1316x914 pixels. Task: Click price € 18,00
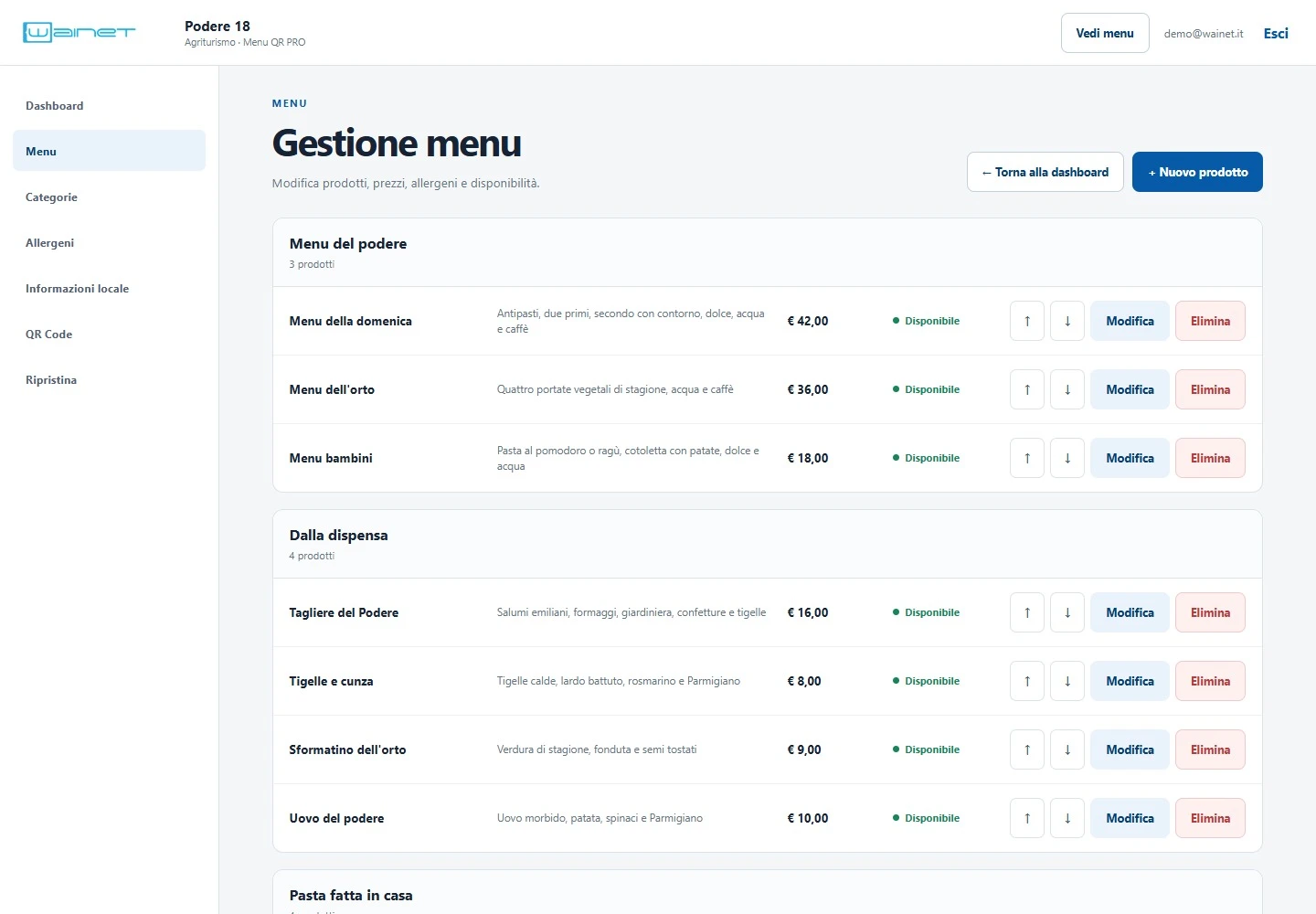808,458
